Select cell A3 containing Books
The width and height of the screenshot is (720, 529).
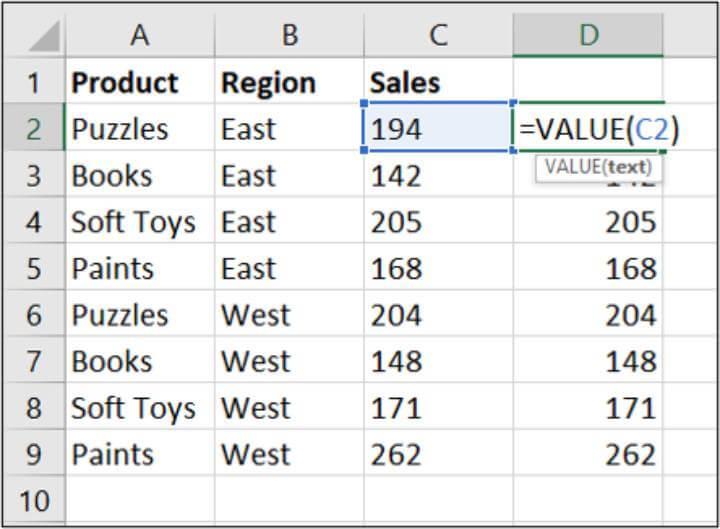(x=139, y=176)
